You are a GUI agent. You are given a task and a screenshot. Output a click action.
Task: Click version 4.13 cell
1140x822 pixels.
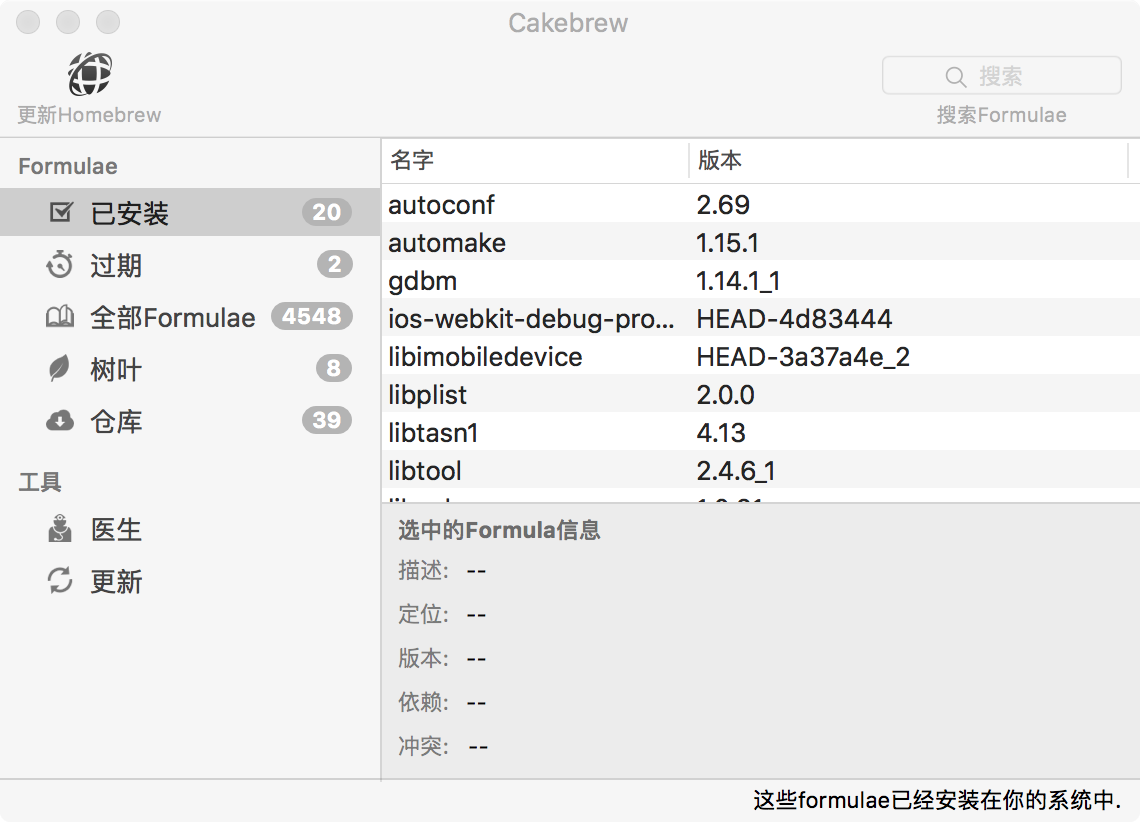click(x=720, y=433)
